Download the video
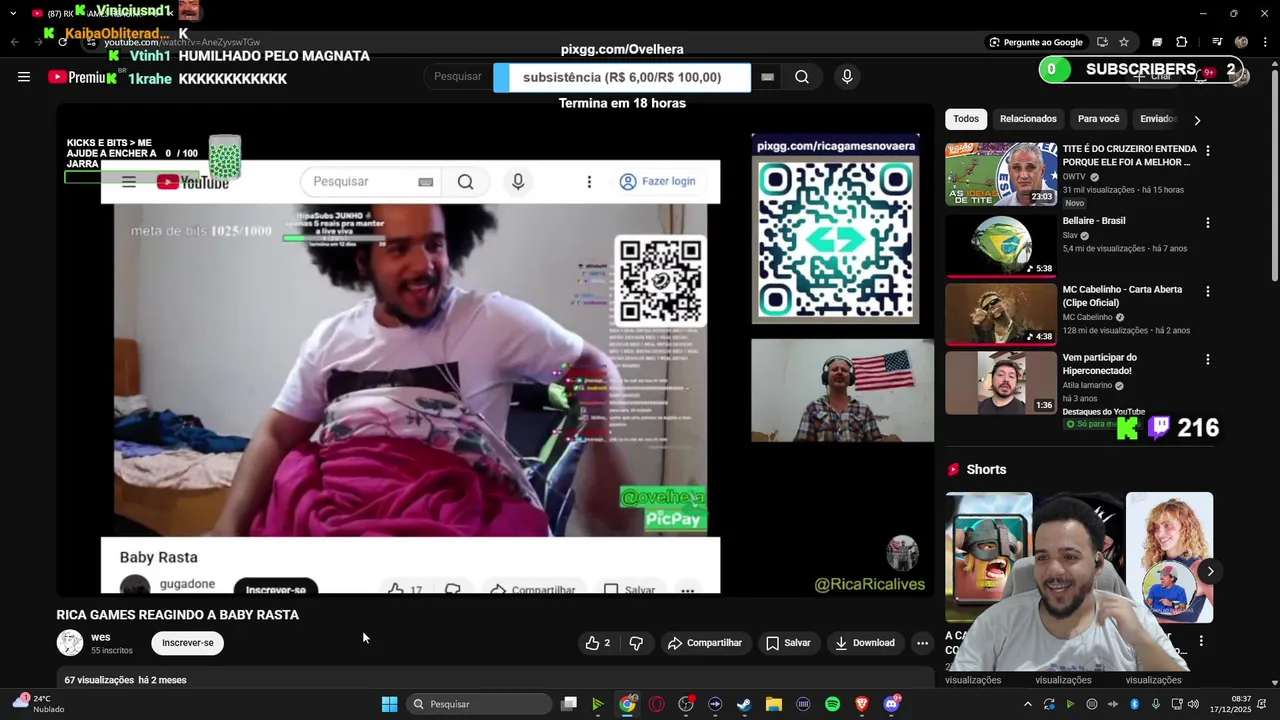This screenshot has height=720, width=1280. (865, 643)
